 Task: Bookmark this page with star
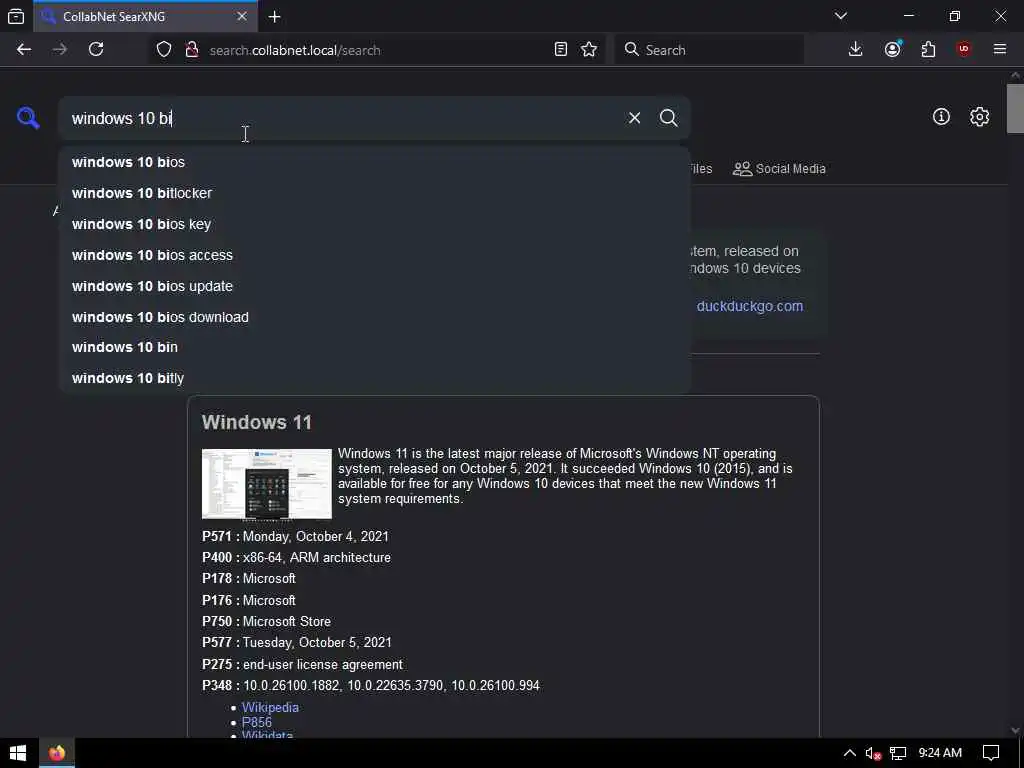pyautogui.click(x=589, y=50)
